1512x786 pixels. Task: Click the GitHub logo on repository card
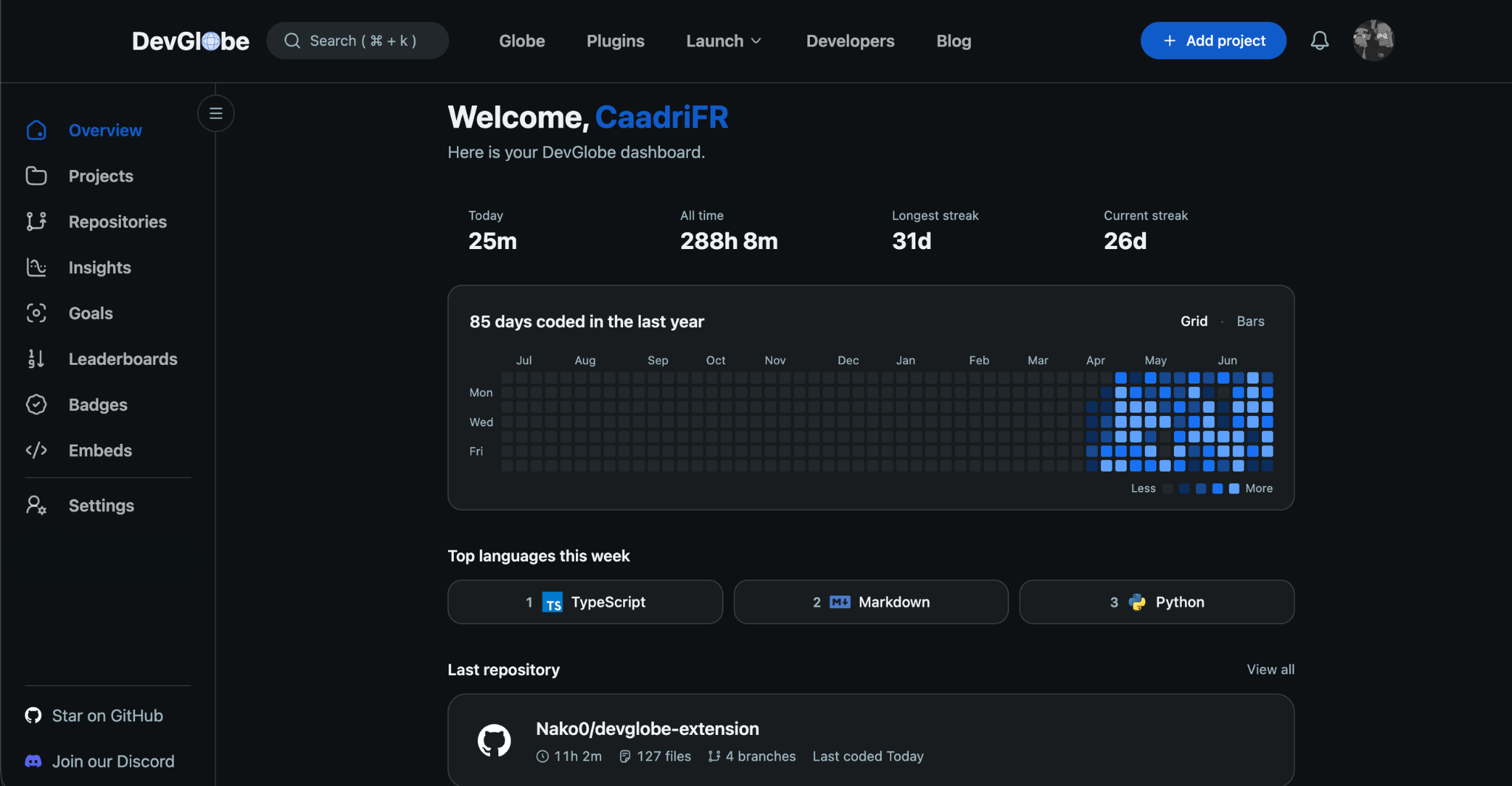(494, 740)
